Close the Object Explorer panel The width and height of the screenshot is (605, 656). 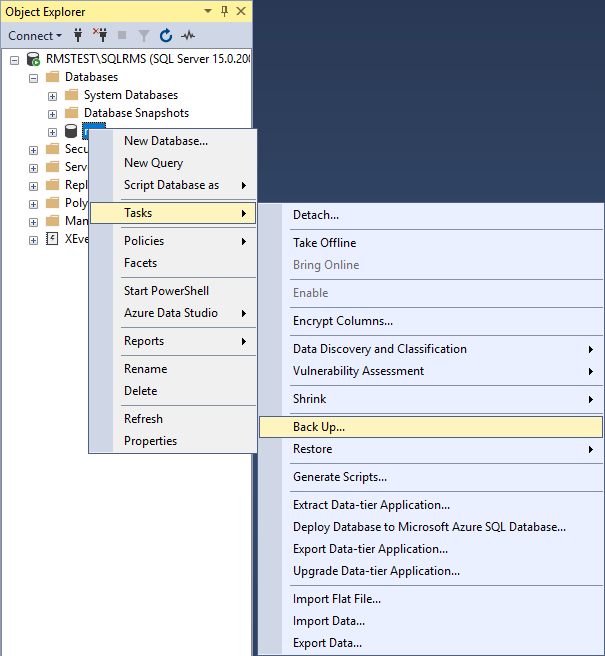pyautogui.click(x=241, y=11)
